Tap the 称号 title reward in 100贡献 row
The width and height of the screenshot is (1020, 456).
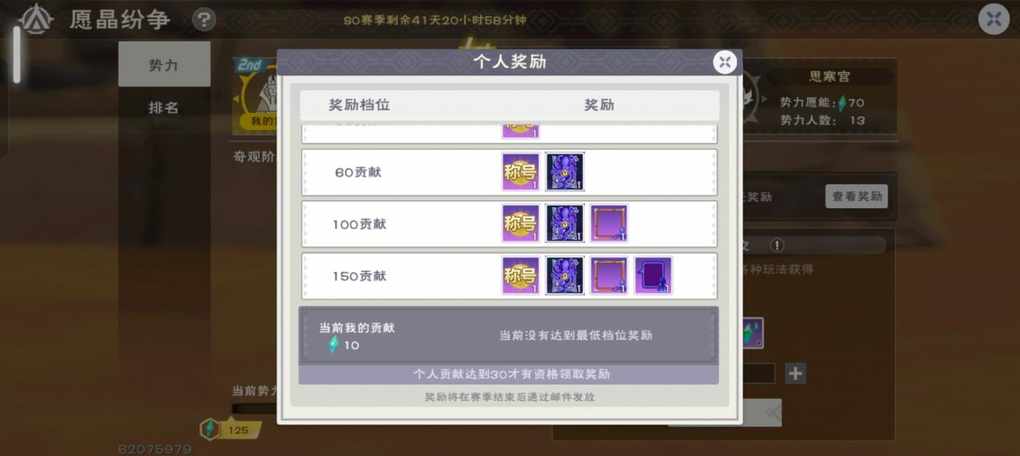point(520,224)
